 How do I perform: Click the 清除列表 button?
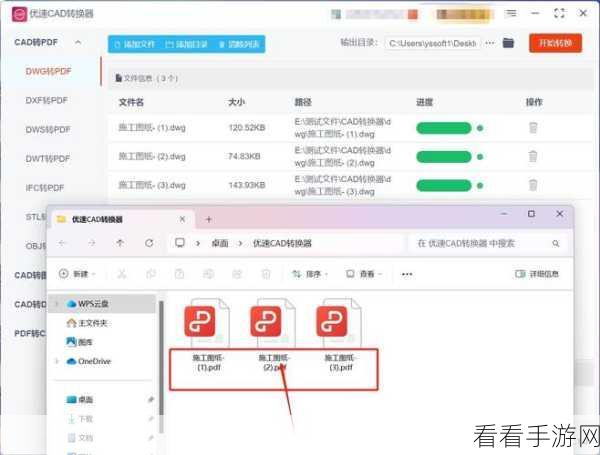(239, 44)
